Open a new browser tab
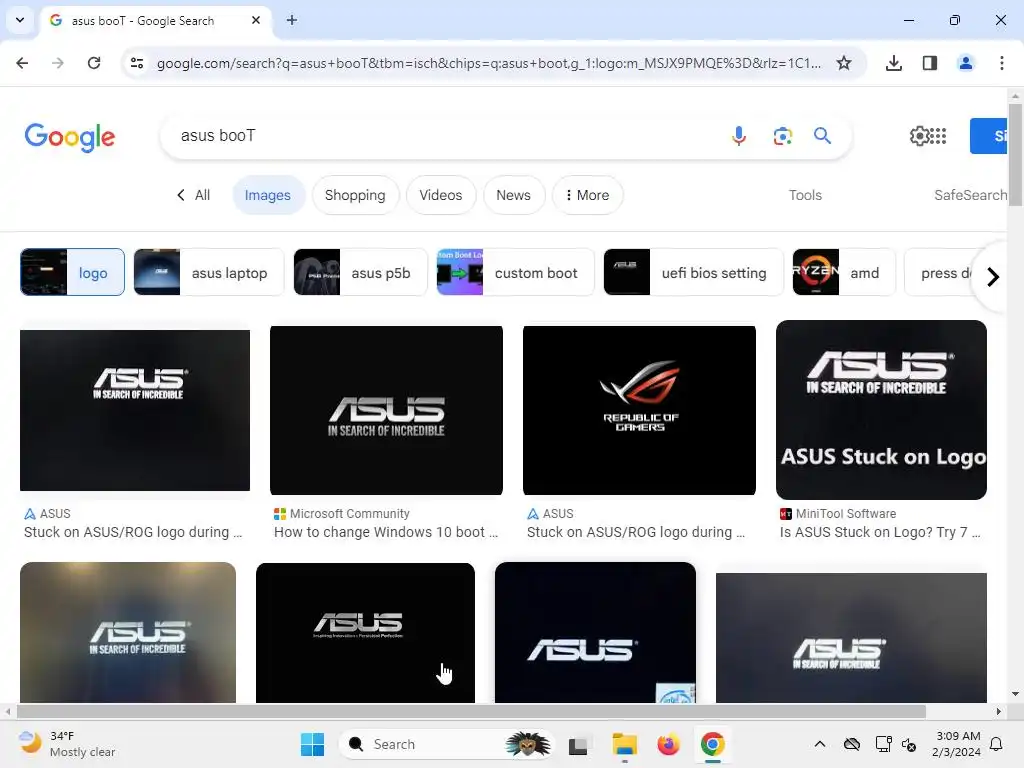 292,20
